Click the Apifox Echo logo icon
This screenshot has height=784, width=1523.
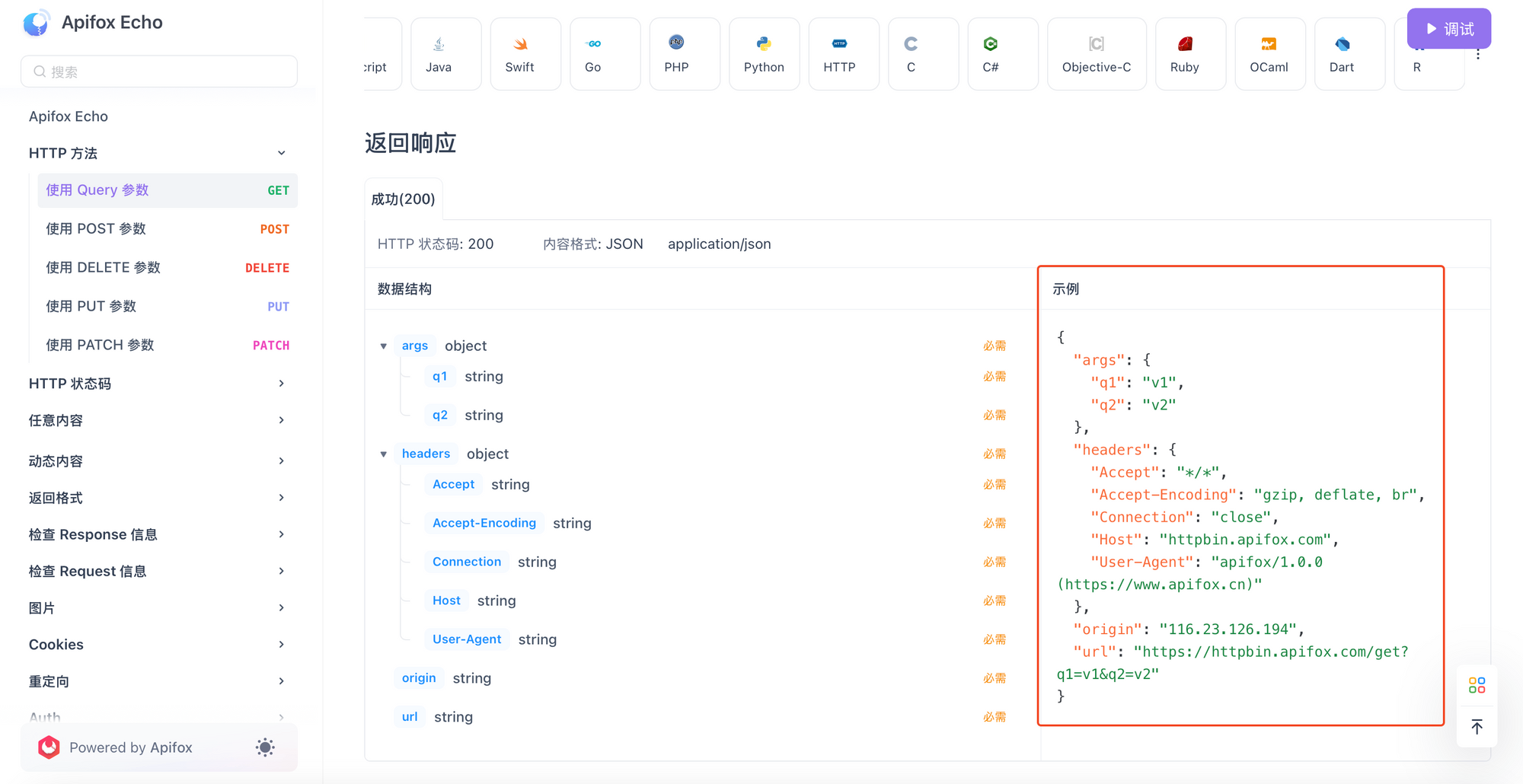(x=36, y=23)
